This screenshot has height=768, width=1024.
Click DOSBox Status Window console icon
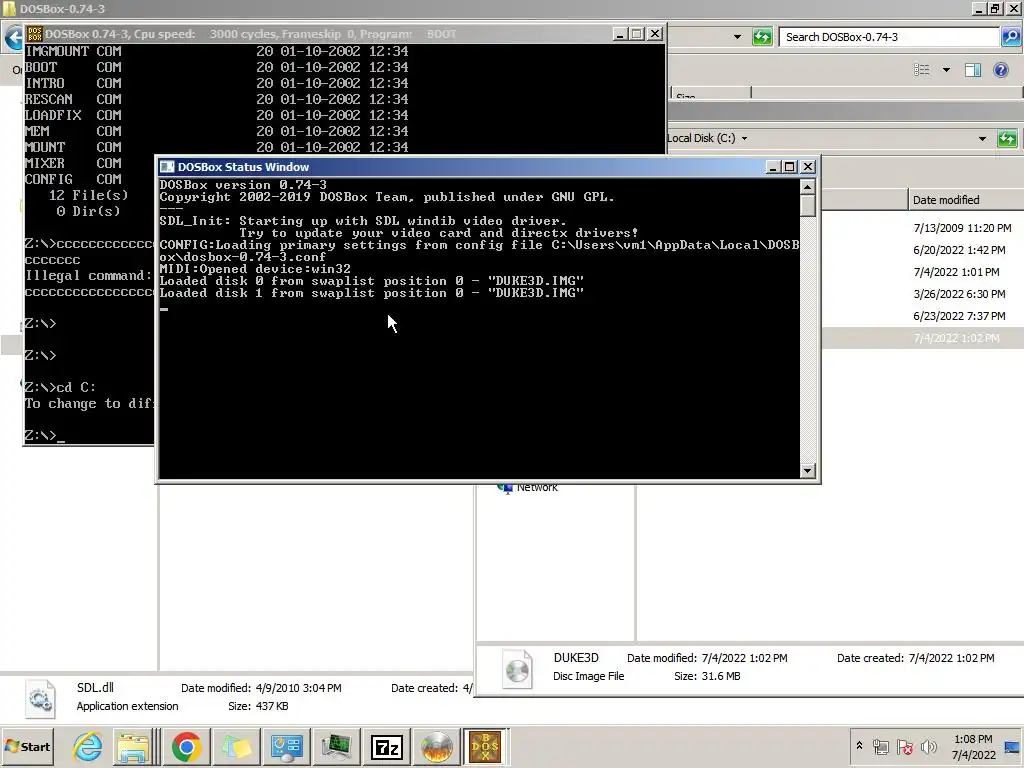[x=167, y=167]
